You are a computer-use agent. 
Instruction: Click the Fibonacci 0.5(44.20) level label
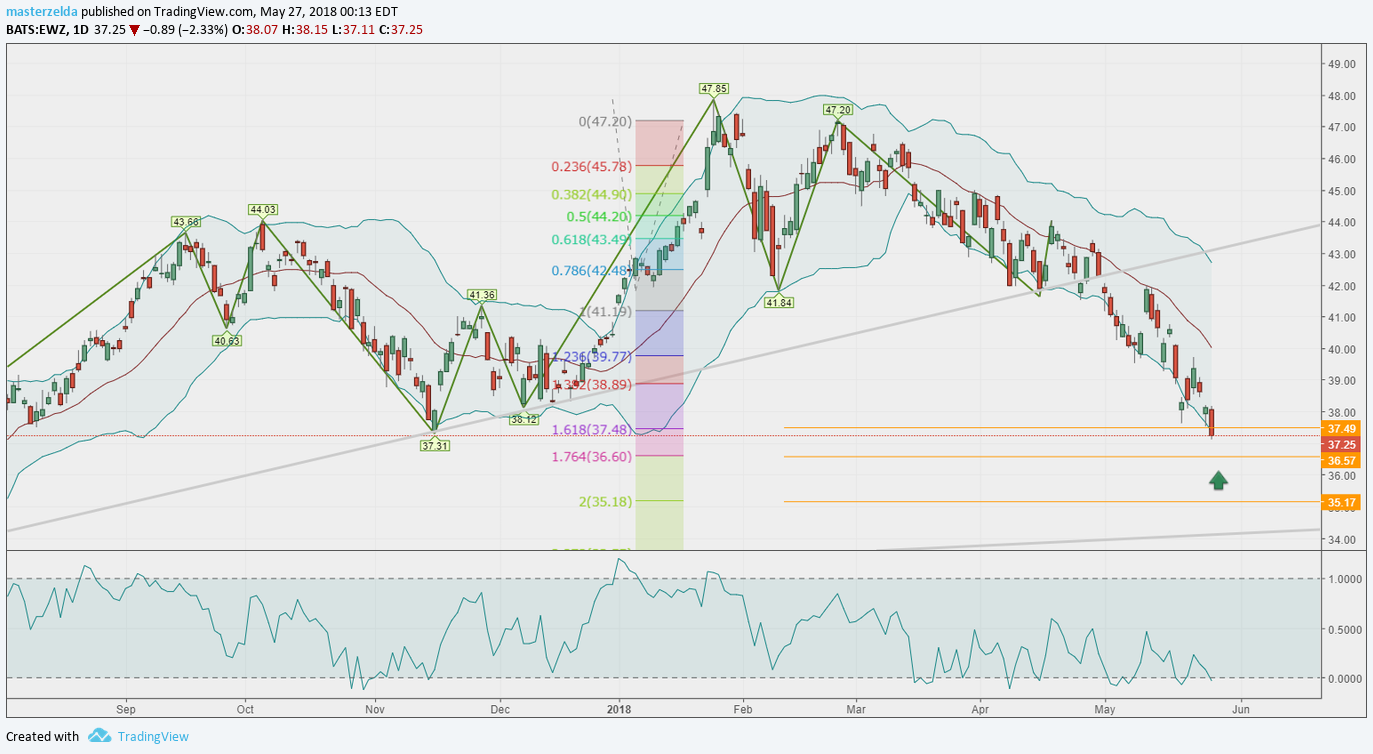599,216
